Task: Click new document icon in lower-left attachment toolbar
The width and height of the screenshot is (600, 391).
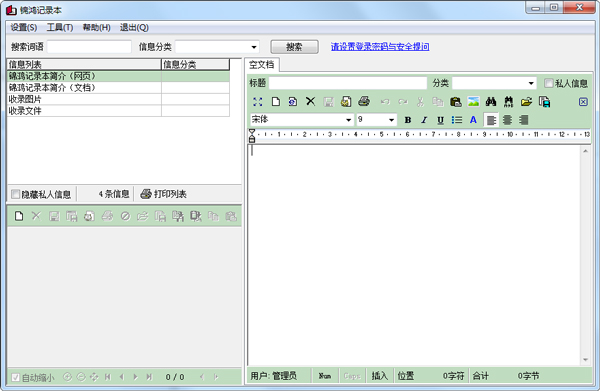Action: [x=19, y=216]
